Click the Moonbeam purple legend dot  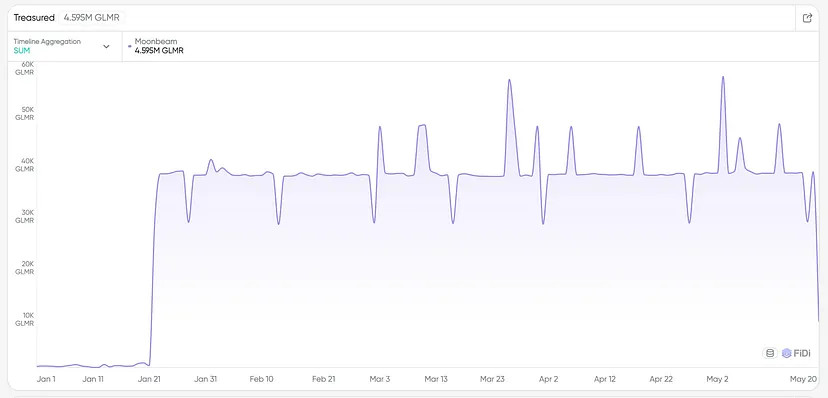pos(130,46)
